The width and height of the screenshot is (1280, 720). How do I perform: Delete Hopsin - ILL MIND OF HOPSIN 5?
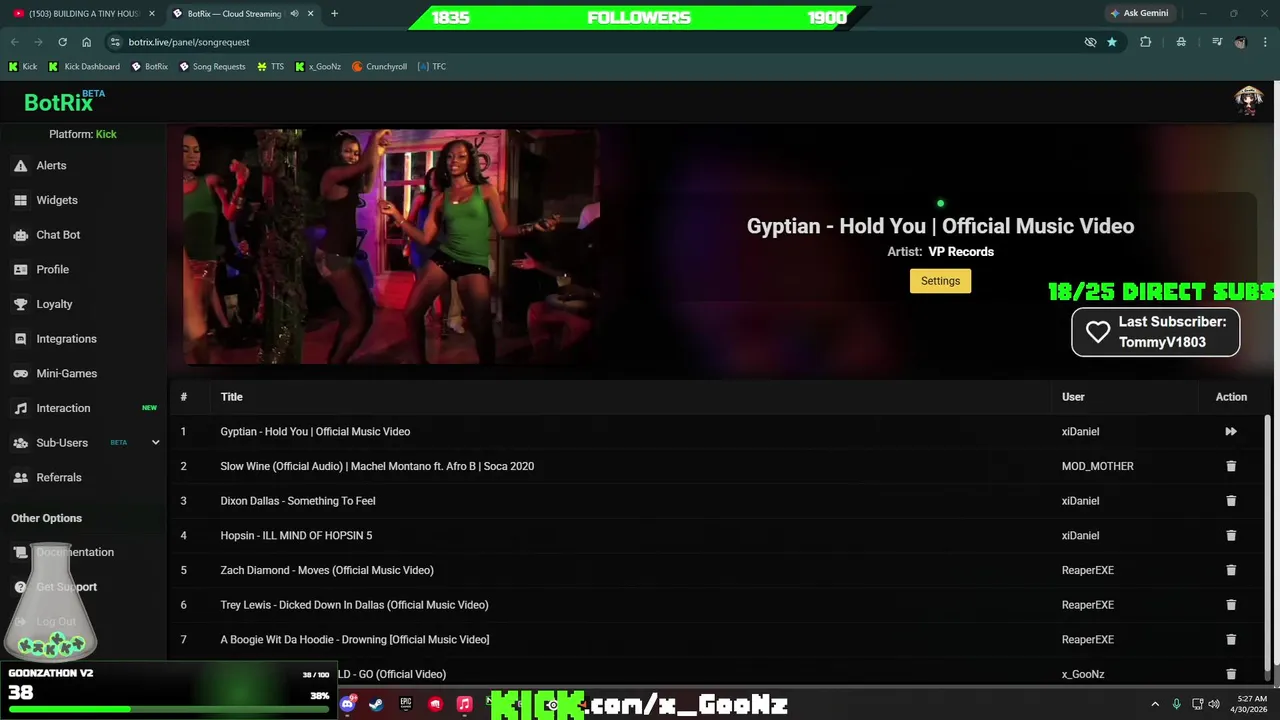tap(1231, 536)
